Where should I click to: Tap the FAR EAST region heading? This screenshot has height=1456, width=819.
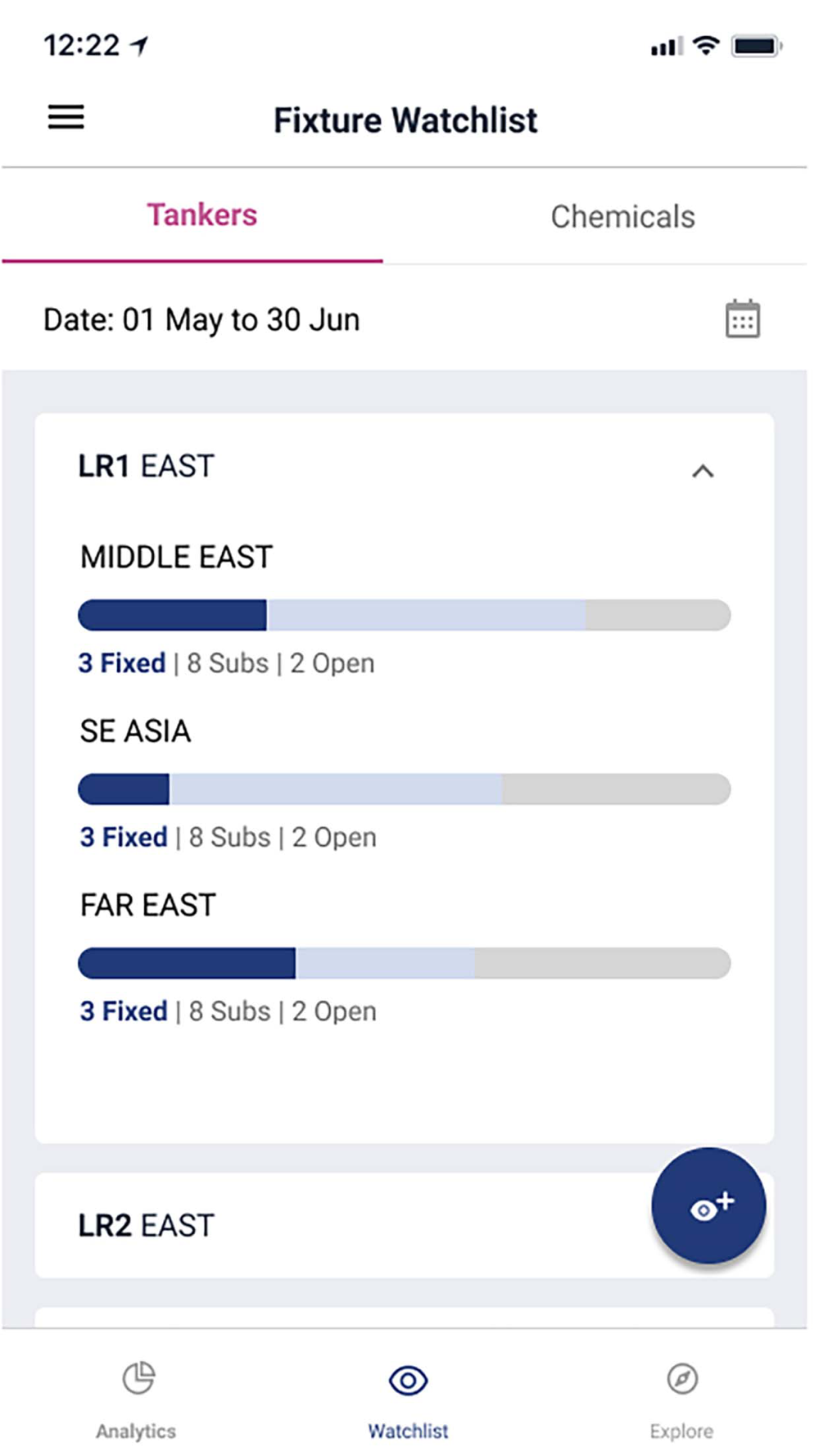pyautogui.click(x=148, y=905)
